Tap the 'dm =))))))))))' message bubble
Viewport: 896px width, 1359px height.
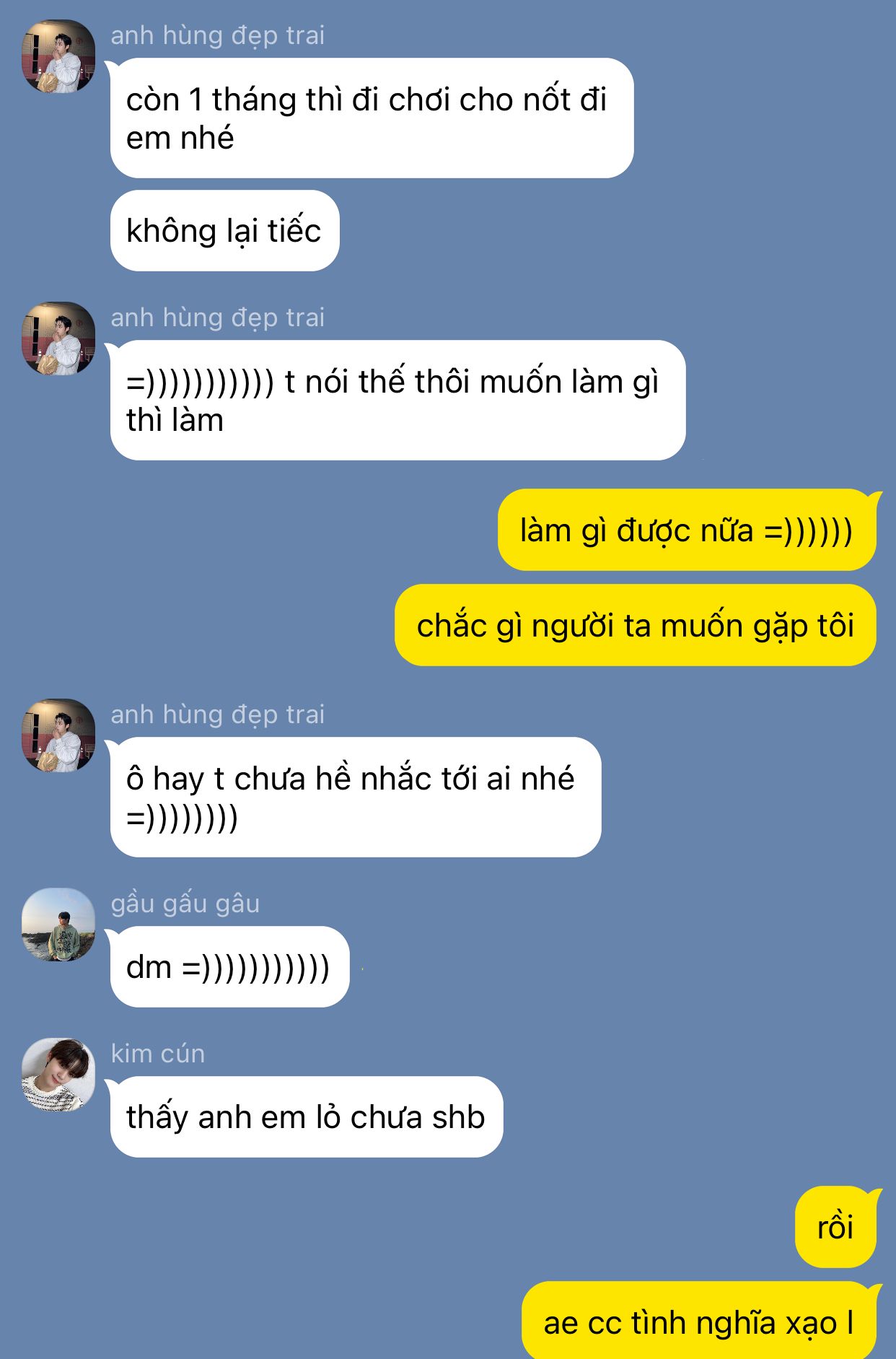coord(229,967)
